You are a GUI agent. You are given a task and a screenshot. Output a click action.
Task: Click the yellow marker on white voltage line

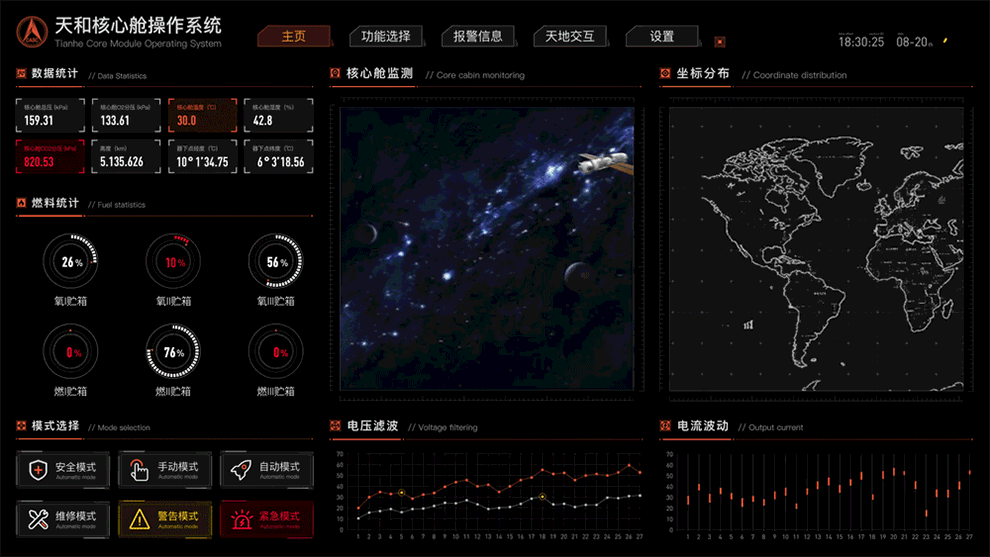542,497
